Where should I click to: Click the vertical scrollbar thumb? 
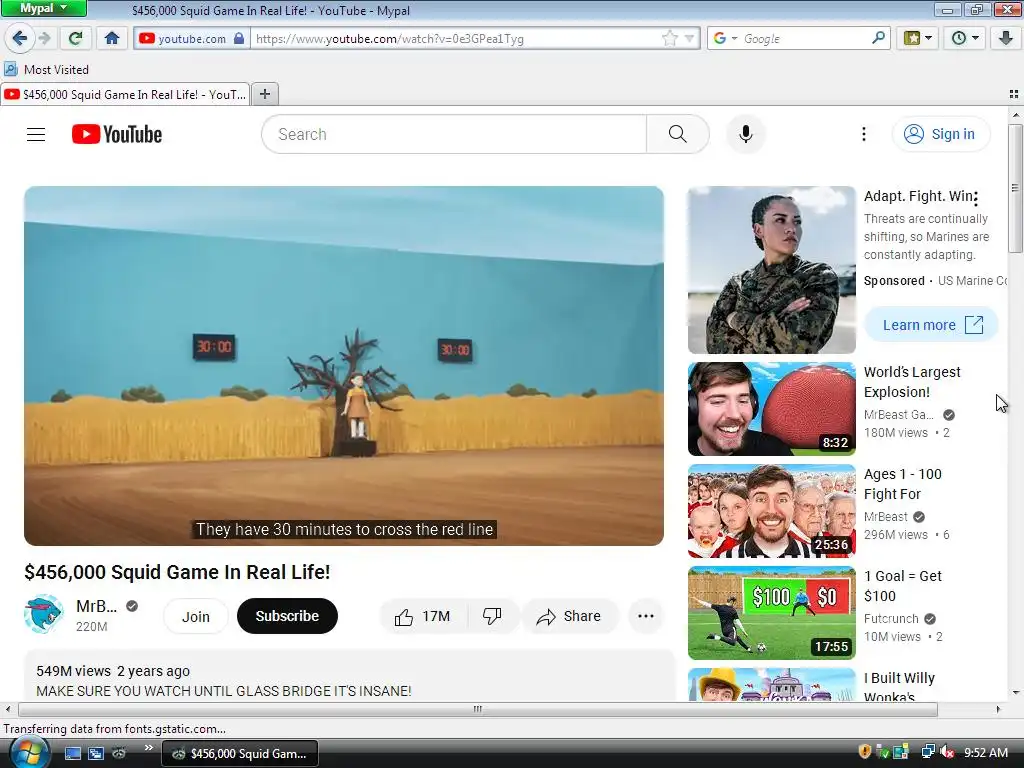[1016, 189]
